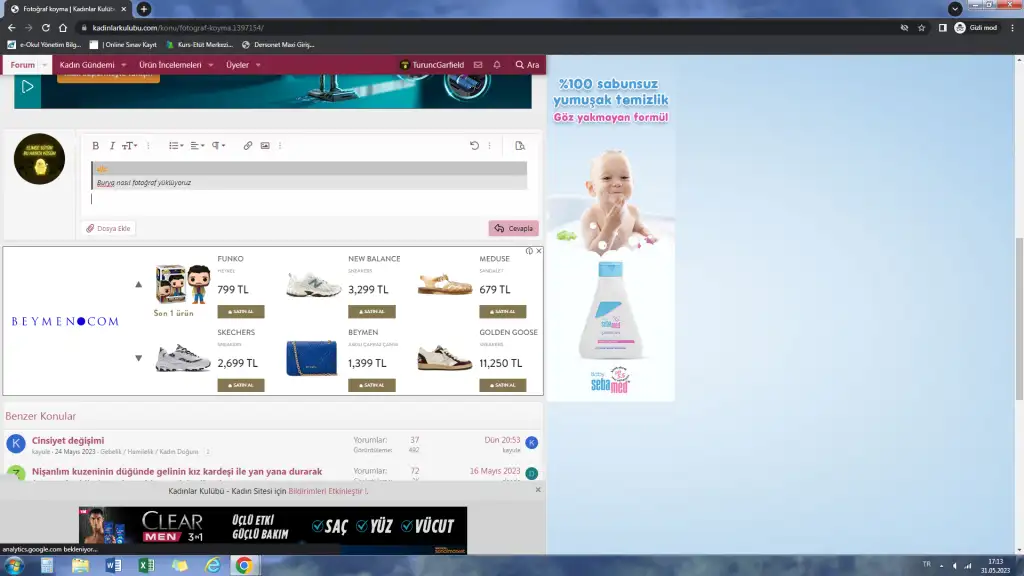Open the Chrome three-dot menu
Image resolution: width=1024 pixels, height=576 pixels.
click(x=1012, y=27)
